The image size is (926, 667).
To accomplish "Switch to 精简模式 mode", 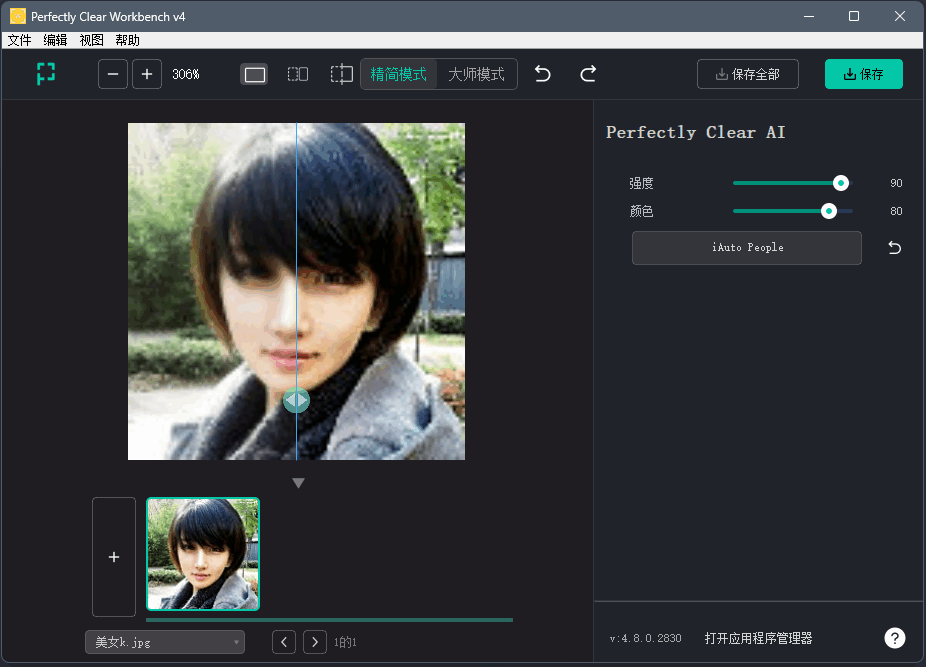I will (399, 74).
